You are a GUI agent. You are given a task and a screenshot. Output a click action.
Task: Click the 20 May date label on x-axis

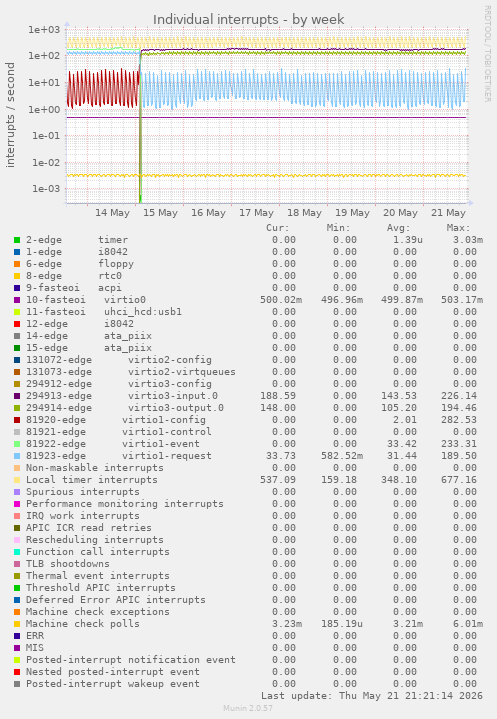[400, 213]
